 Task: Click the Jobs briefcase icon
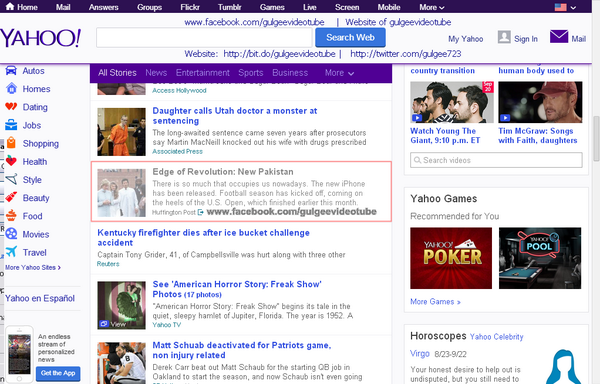[x=11, y=125]
